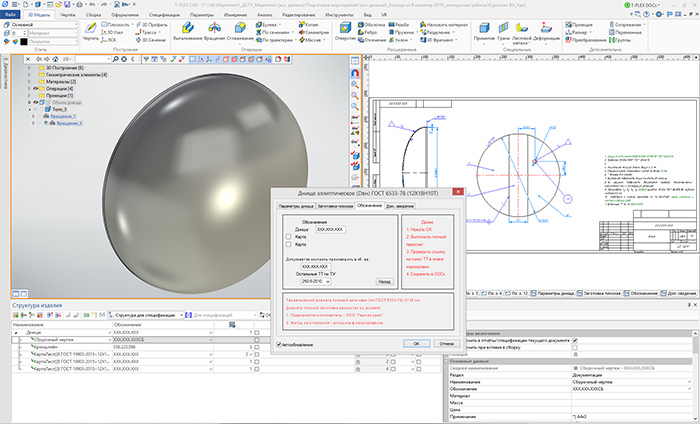Select the Ребро rib operation
Image resolution: width=700 pixels, height=424 pixels.
367,32
